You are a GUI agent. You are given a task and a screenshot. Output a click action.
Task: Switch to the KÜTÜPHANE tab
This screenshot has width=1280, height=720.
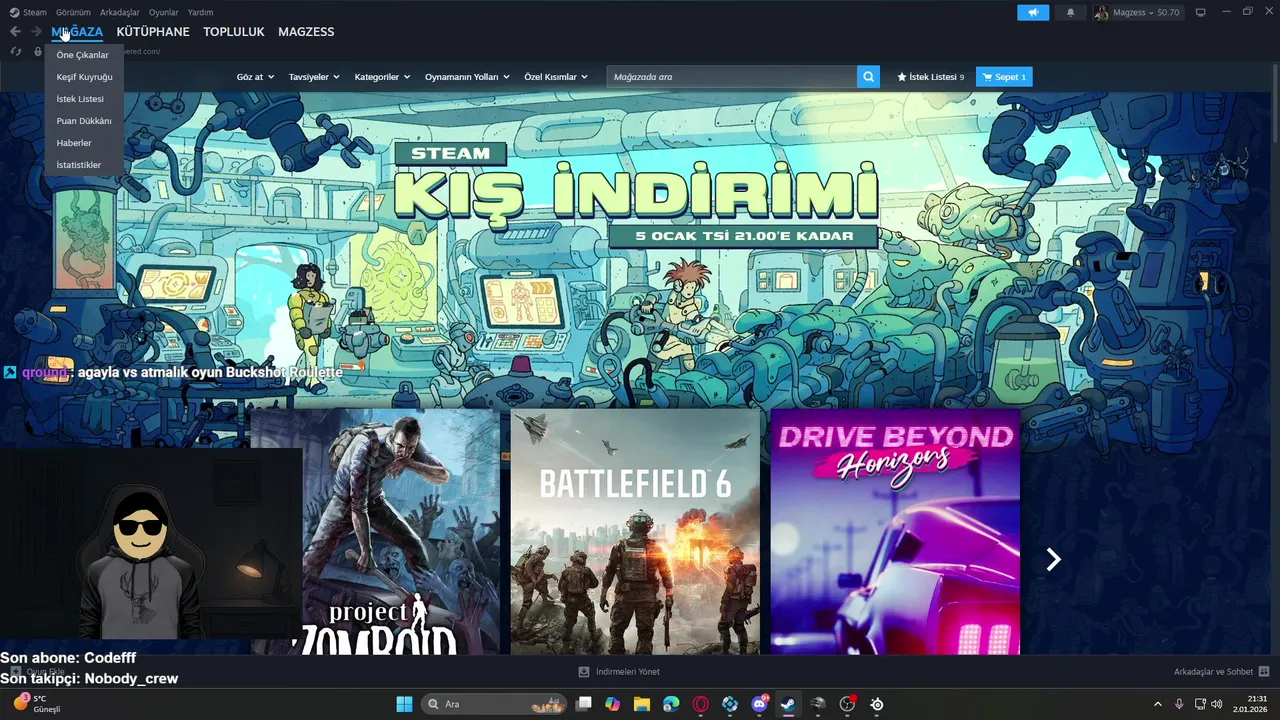(153, 32)
